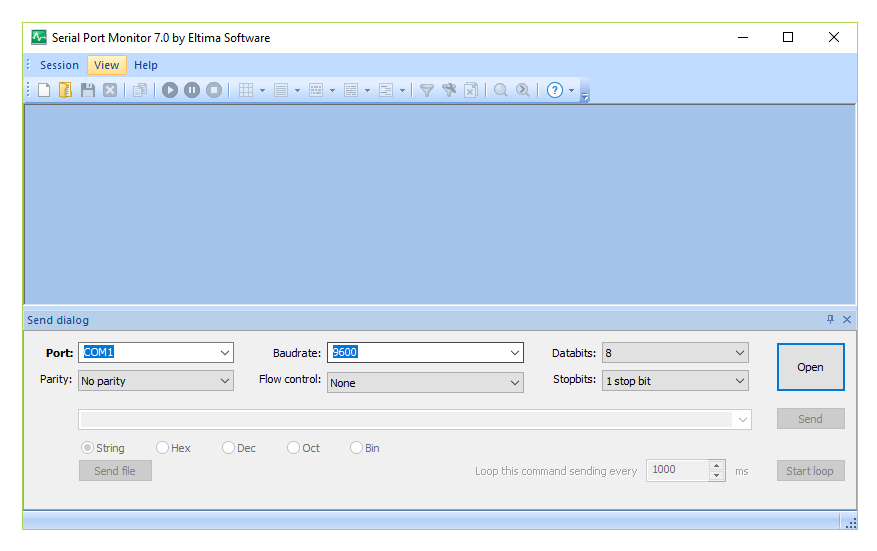Image resolution: width=877 pixels, height=551 pixels.
Task: Click the resize grip in status bar
Action: [x=851, y=524]
